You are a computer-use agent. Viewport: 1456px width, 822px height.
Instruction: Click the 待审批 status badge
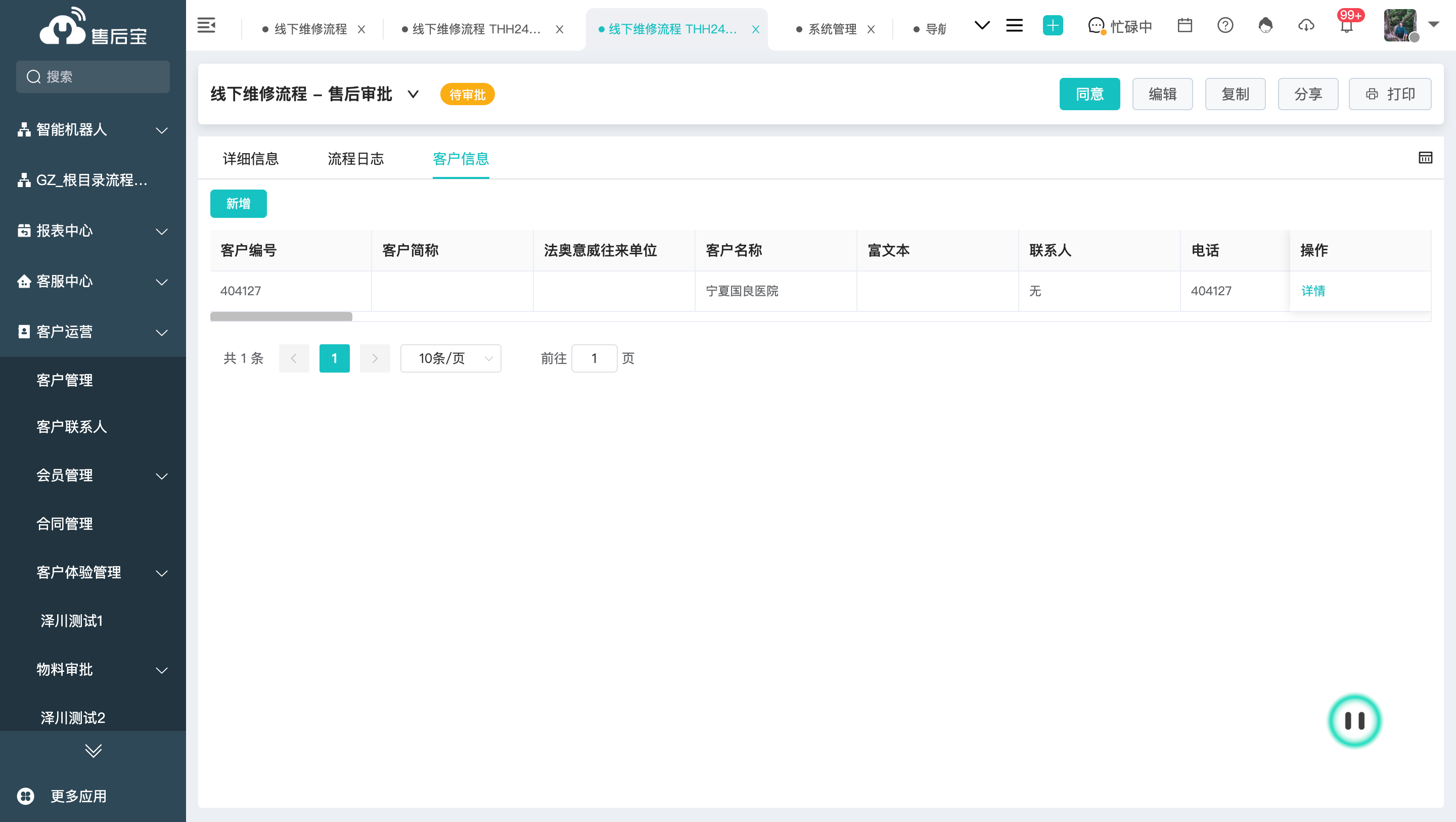(x=467, y=95)
